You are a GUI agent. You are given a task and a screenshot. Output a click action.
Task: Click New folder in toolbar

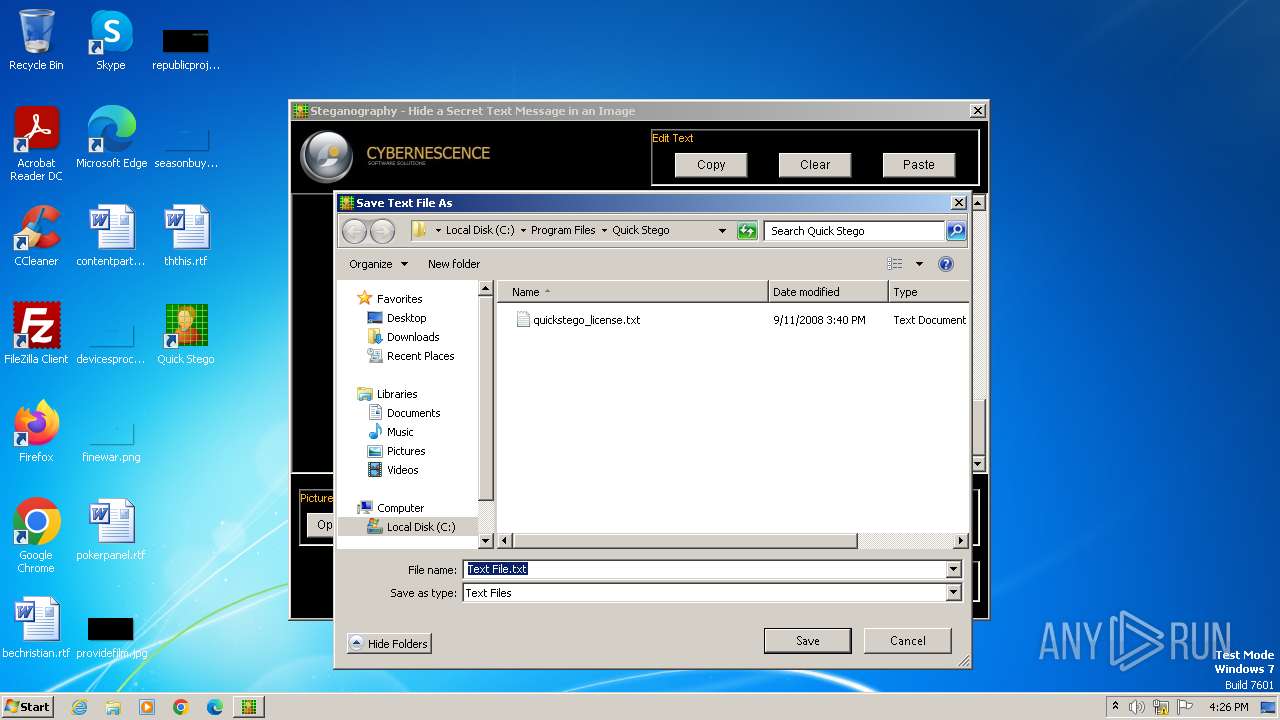click(x=454, y=264)
